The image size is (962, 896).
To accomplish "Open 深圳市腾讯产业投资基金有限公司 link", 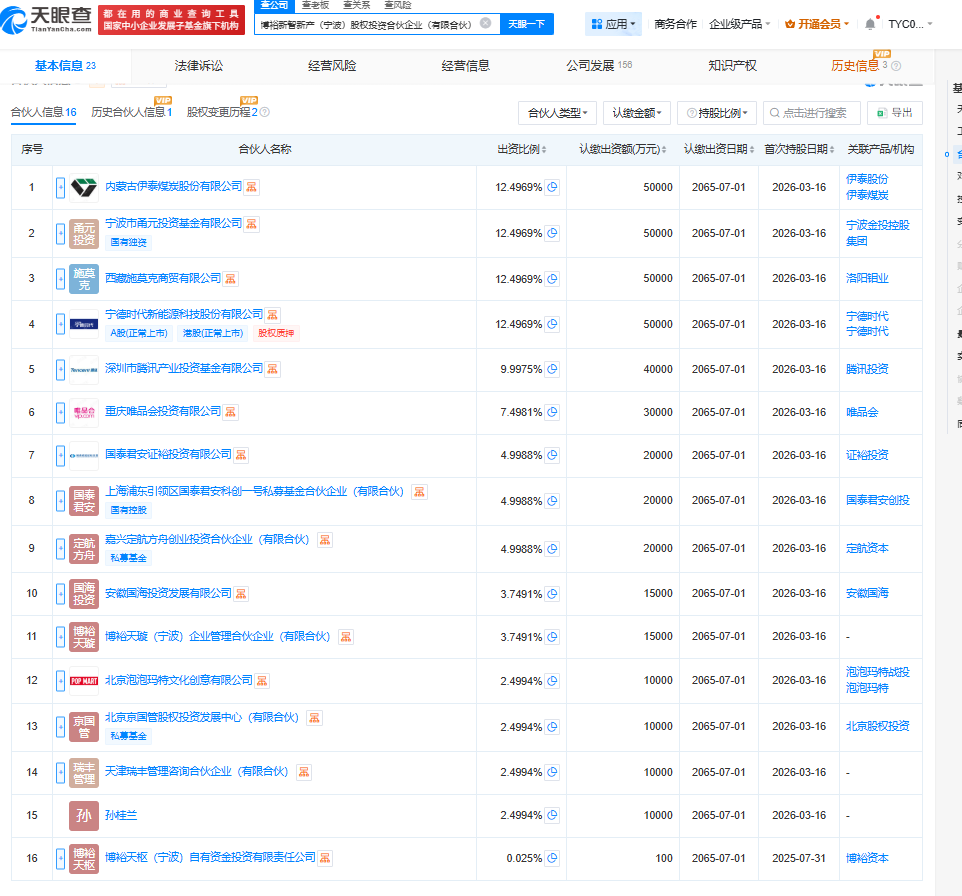I will coord(183,368).
